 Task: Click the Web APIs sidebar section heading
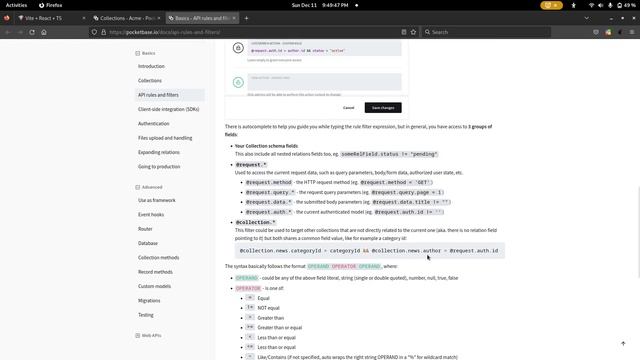(148, 336)
